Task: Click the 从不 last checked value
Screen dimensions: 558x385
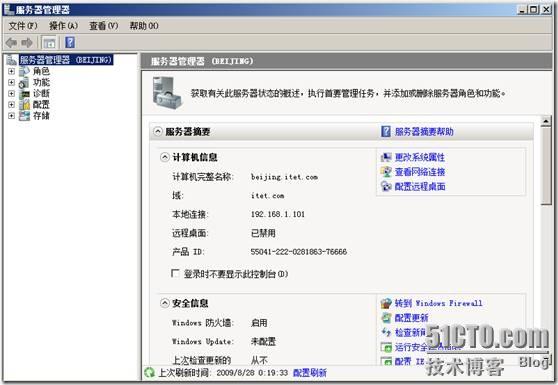Action: 259,360
